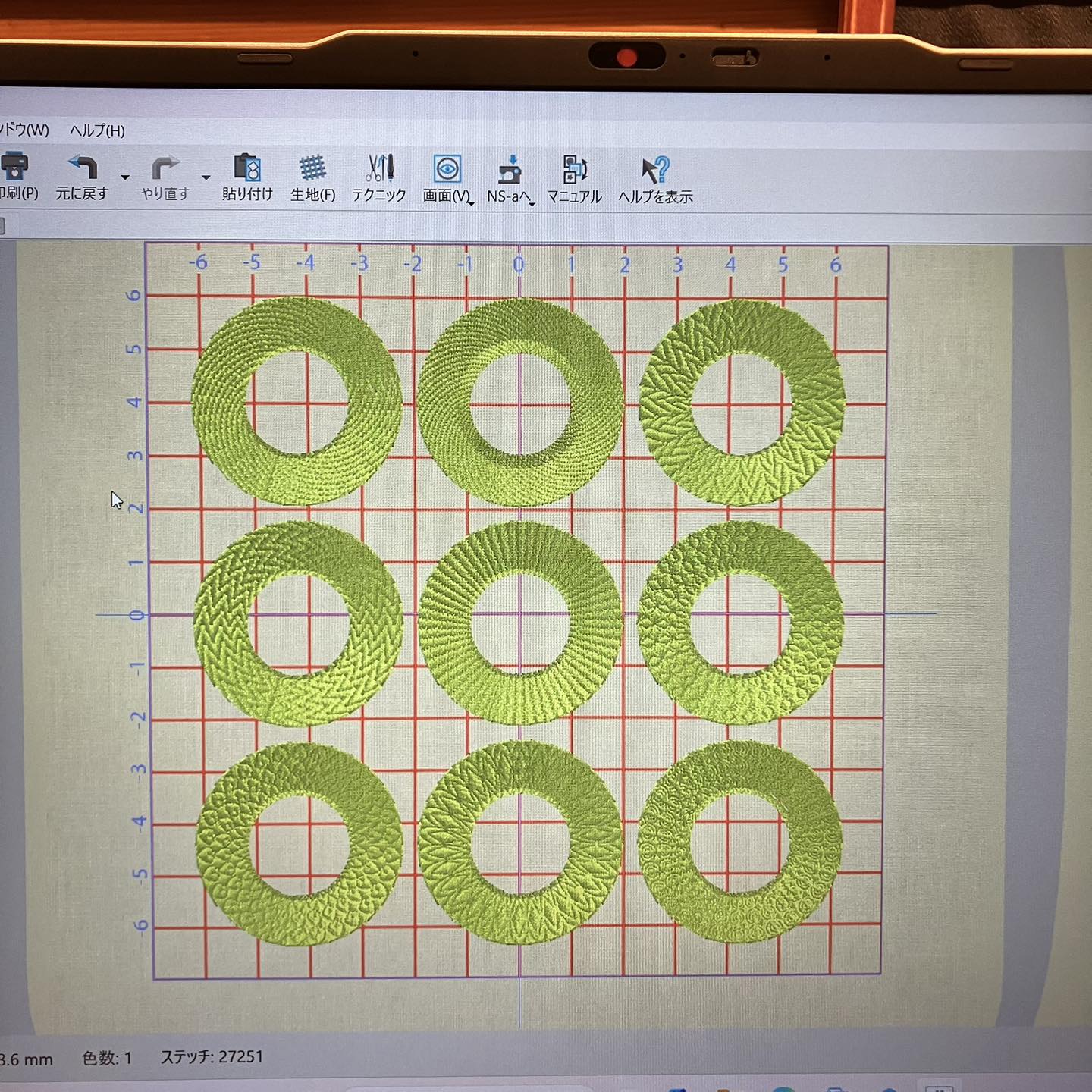Viewport: 1092px width, 1092px height.
Task: Click the 色数: 1 status entry
Action: point(107,1058)
